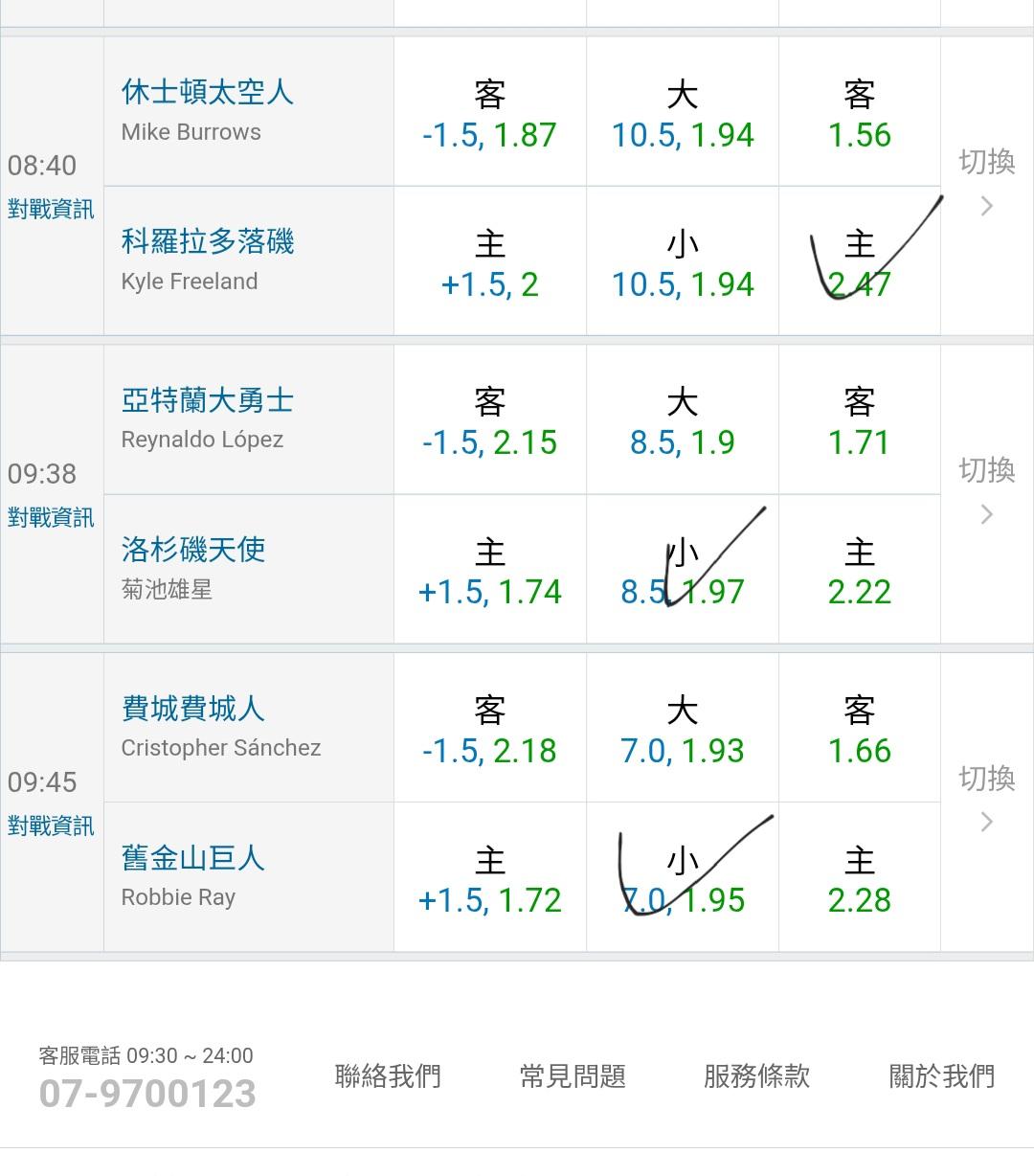Pick the under 8.5 at 1.97
The image size is (1034, 1176).
click(682, 572)
